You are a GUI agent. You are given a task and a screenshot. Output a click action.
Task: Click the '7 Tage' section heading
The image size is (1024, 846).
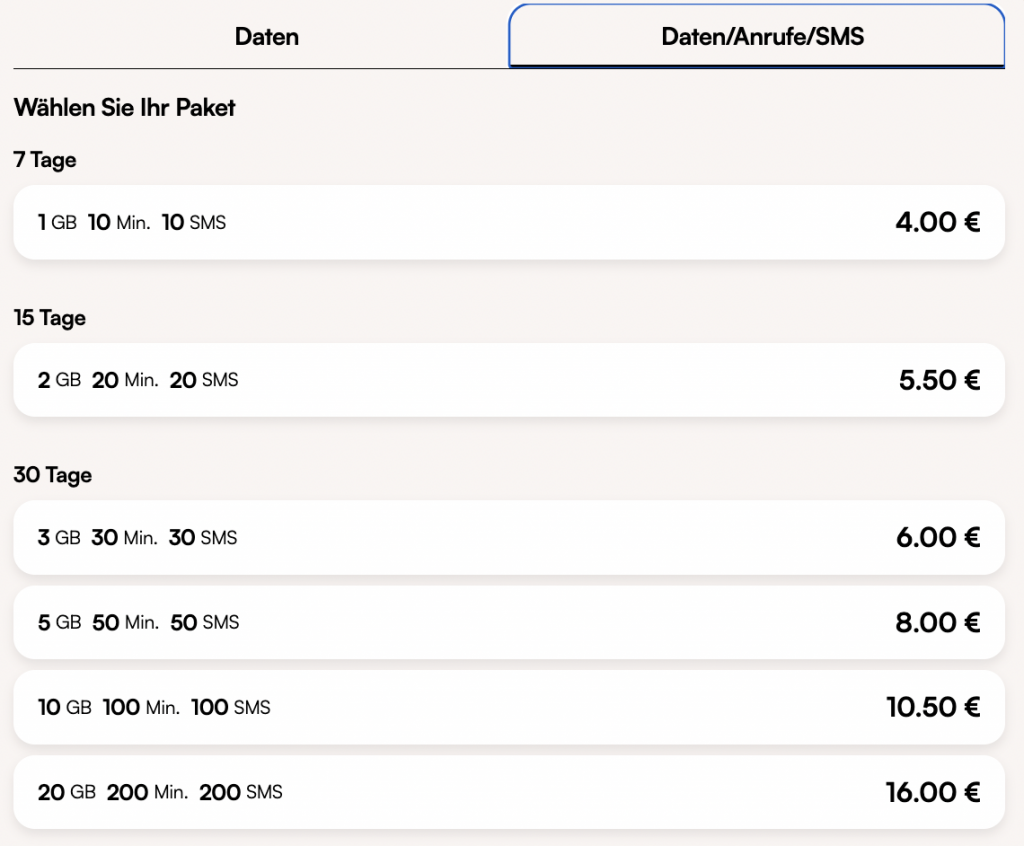[x=45, y=160]
